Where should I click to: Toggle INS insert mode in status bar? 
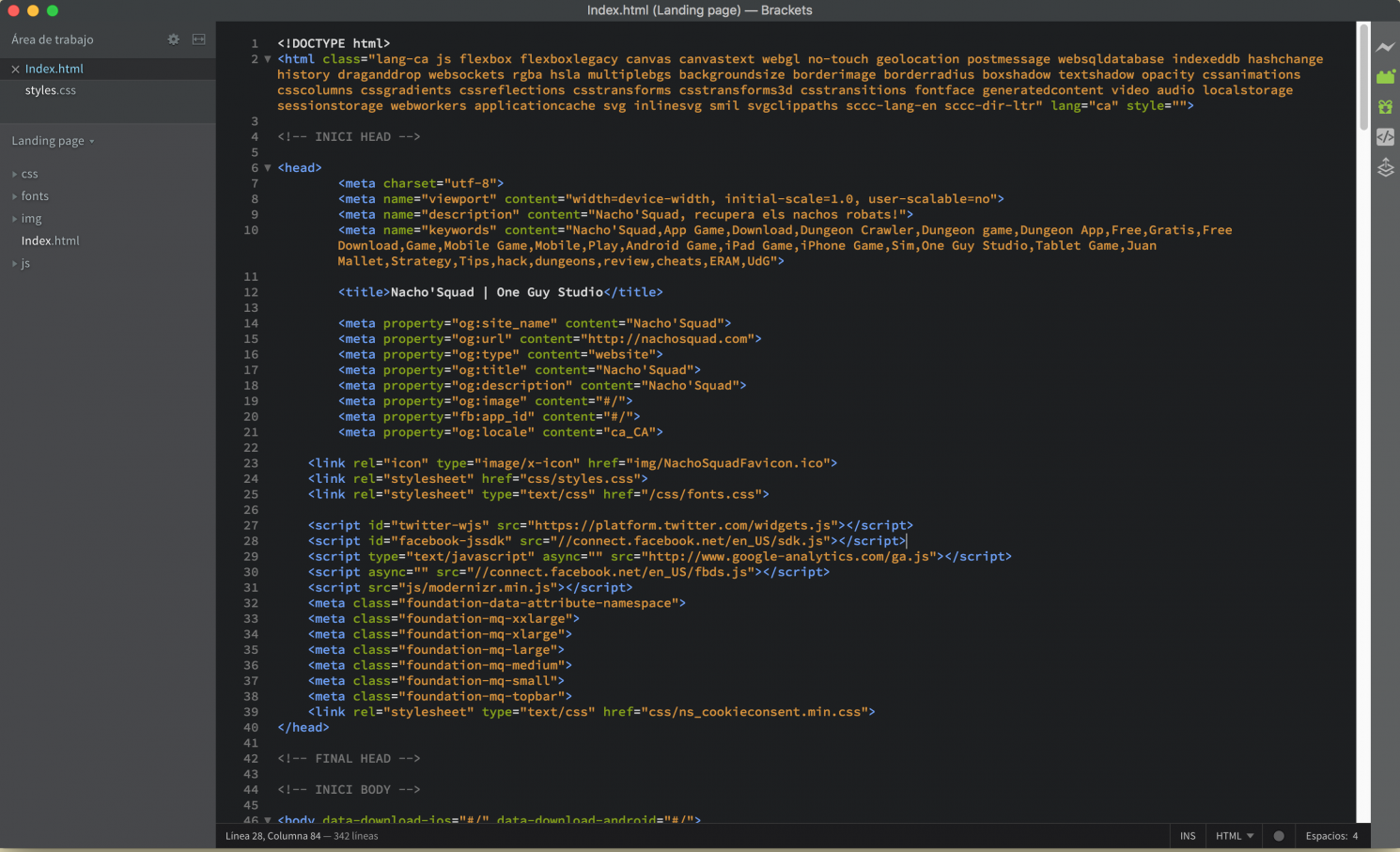1188,836
